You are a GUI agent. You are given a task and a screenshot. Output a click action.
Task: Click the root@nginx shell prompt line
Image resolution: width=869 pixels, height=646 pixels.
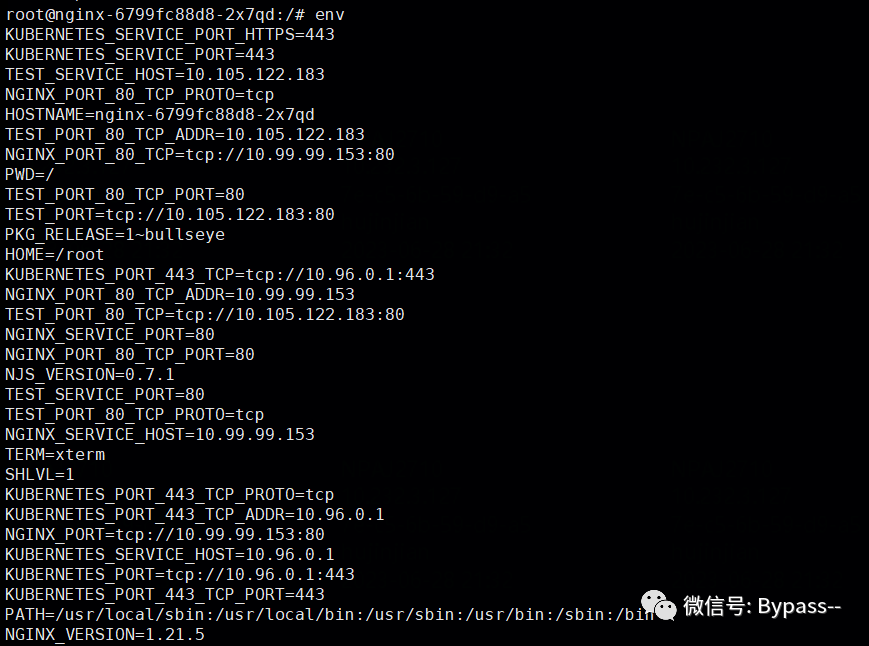(x=175, y=14)
